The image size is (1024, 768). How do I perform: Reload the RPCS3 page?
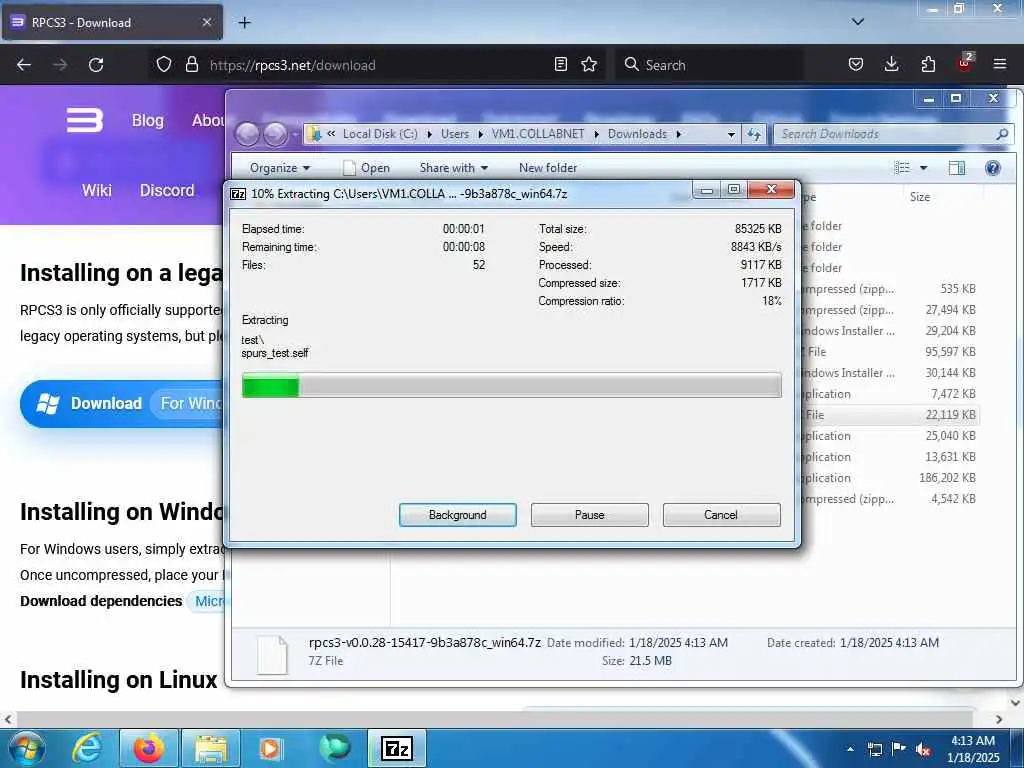[96, 65]
